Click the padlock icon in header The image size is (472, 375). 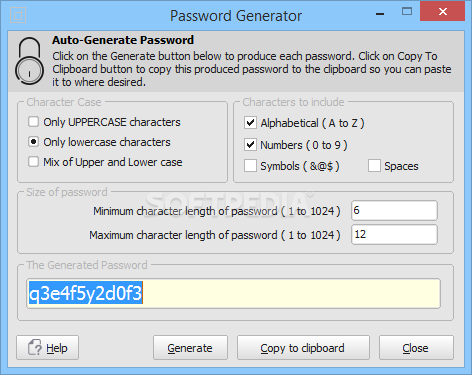(x=29, y=60)
